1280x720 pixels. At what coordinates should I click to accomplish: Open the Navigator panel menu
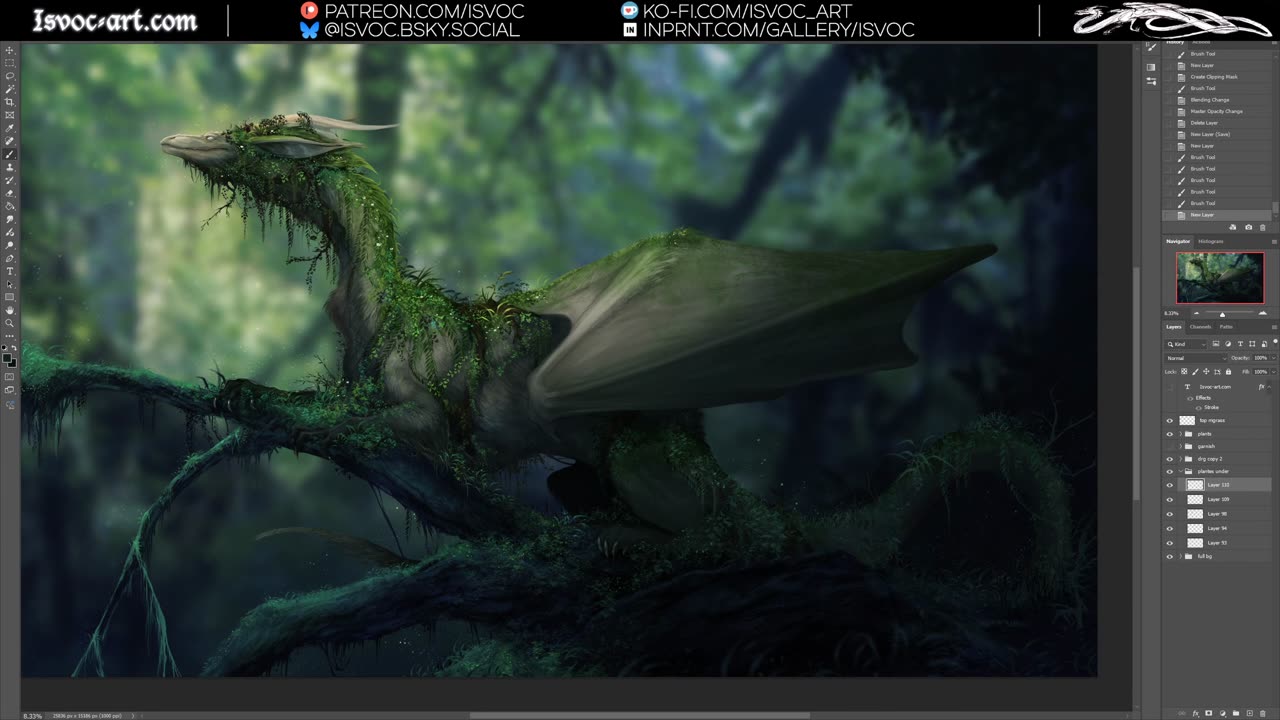coord(1274,242)
